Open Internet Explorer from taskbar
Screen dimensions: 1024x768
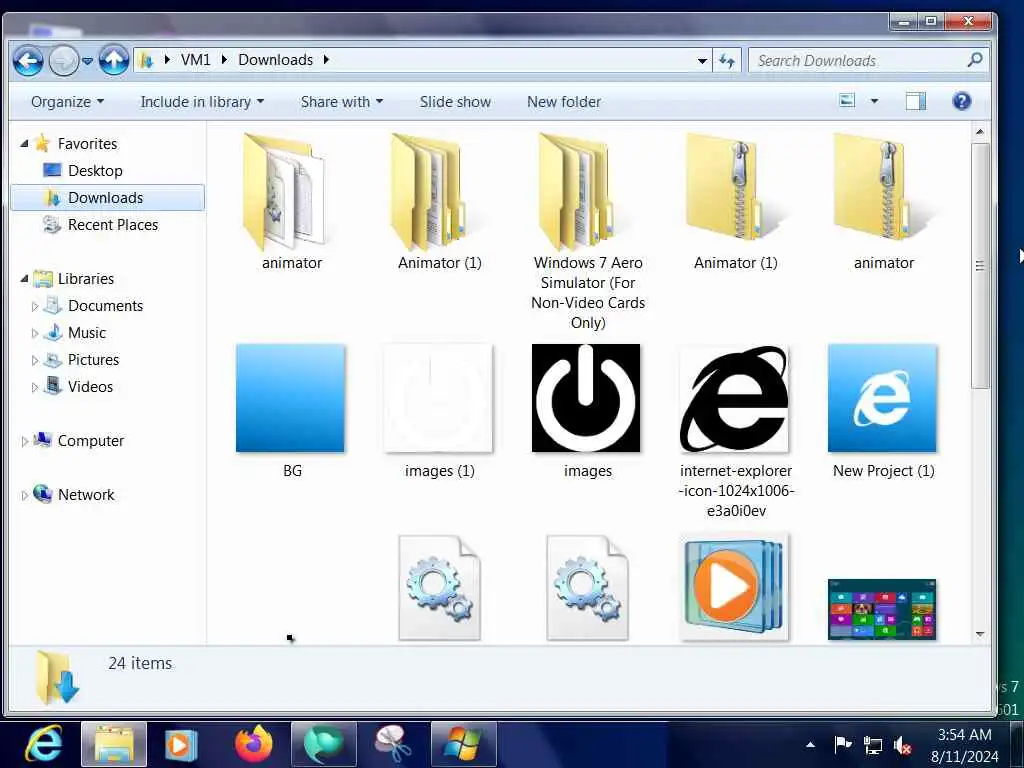(x=43, y=744)
